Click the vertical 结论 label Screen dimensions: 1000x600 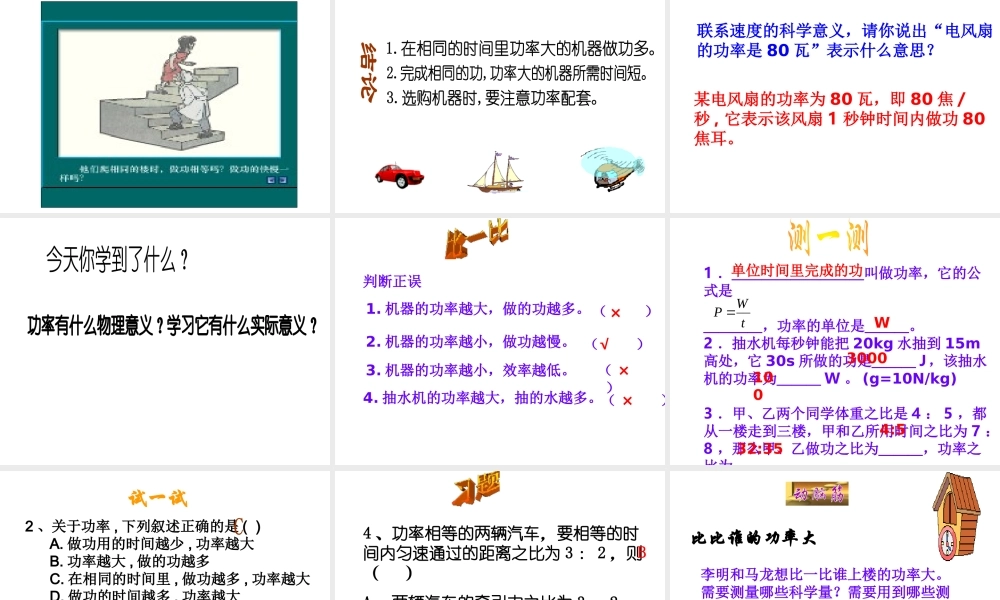pyautogui.click(x=368, y=71)
